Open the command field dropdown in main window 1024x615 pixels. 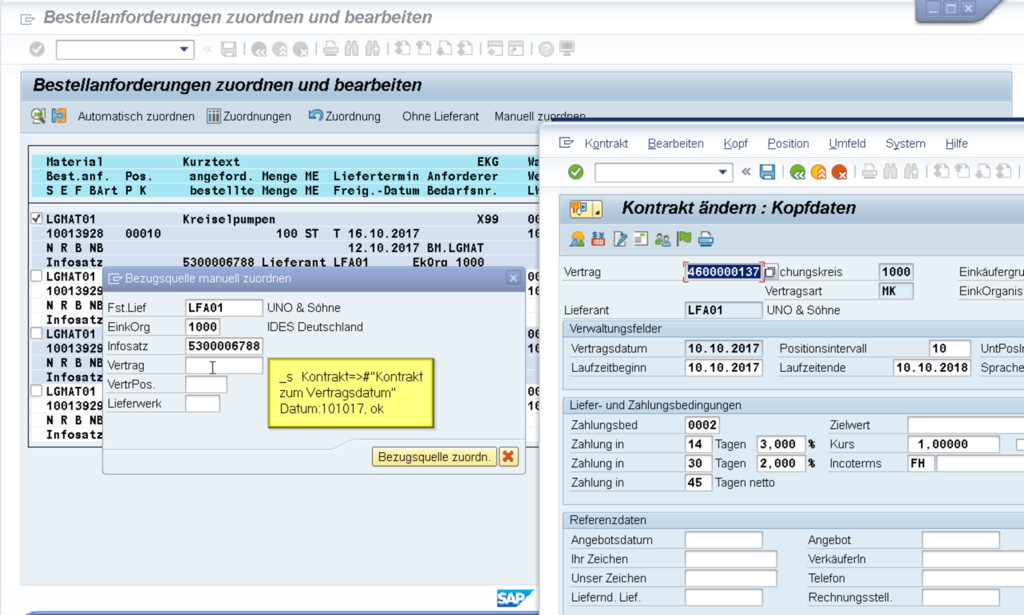184,49
